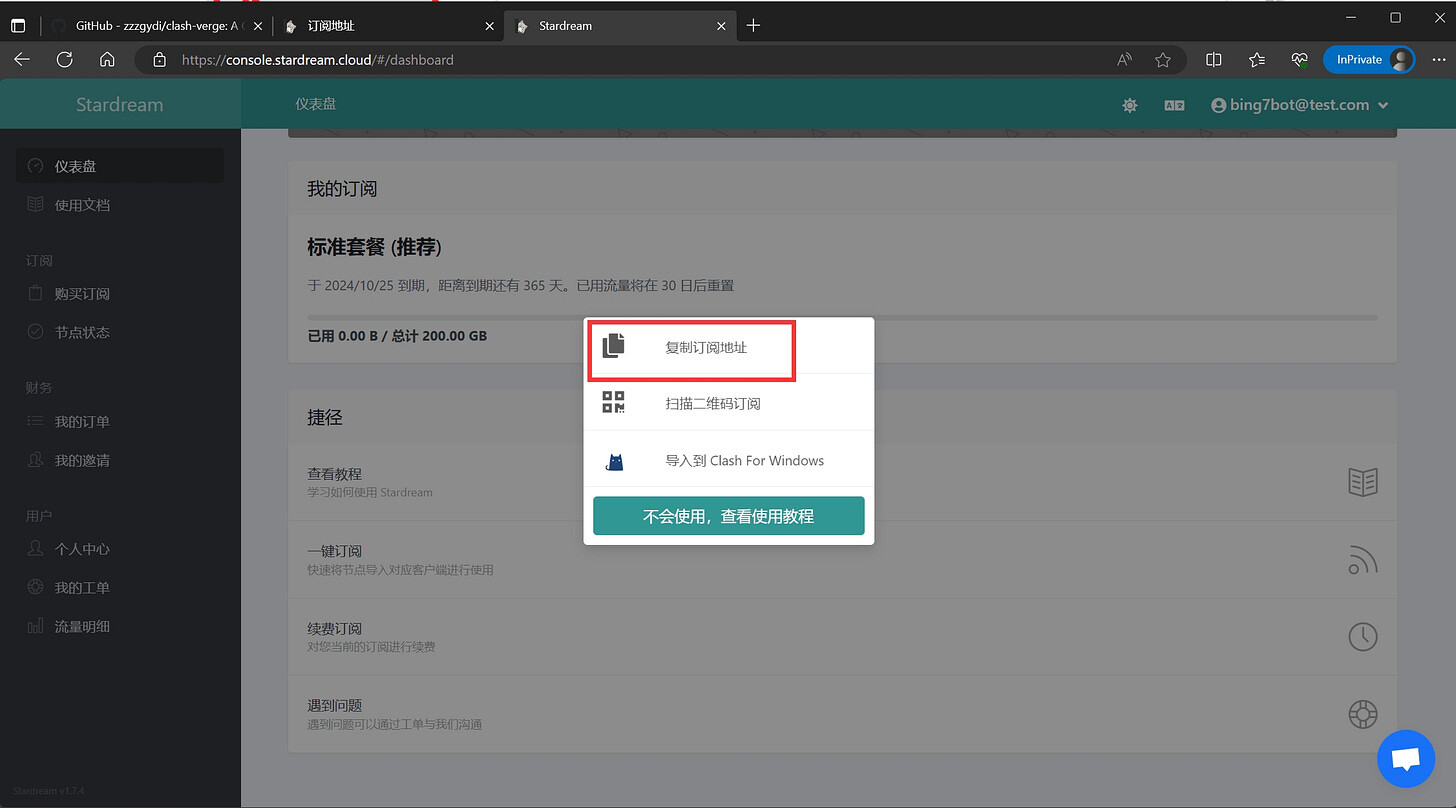Switch to the 订阅地址 tab
Screen dimensions: 1456x808
[387, 26]
